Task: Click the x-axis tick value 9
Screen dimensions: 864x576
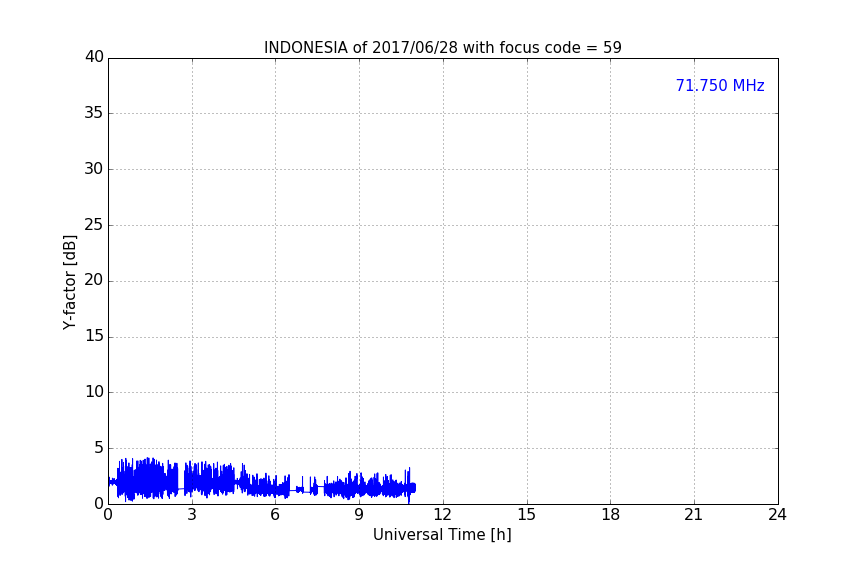Action: coord(359,515)
